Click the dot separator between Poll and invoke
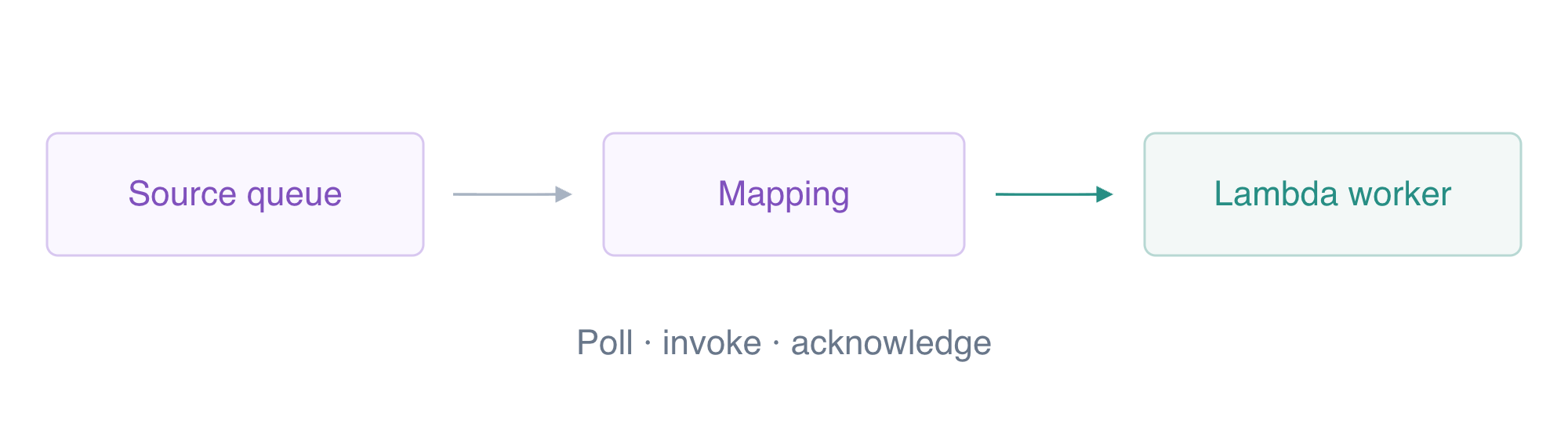Image resolution: width=1568 pixels, height=431 pixels. click(648, 343)
